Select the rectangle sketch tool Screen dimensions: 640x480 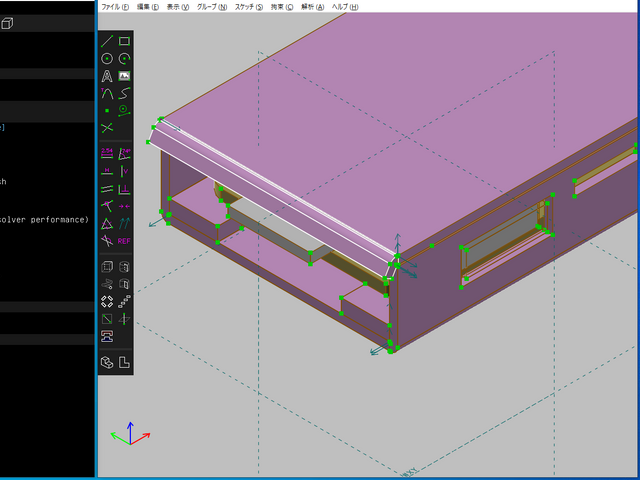[x=124, y=42]
